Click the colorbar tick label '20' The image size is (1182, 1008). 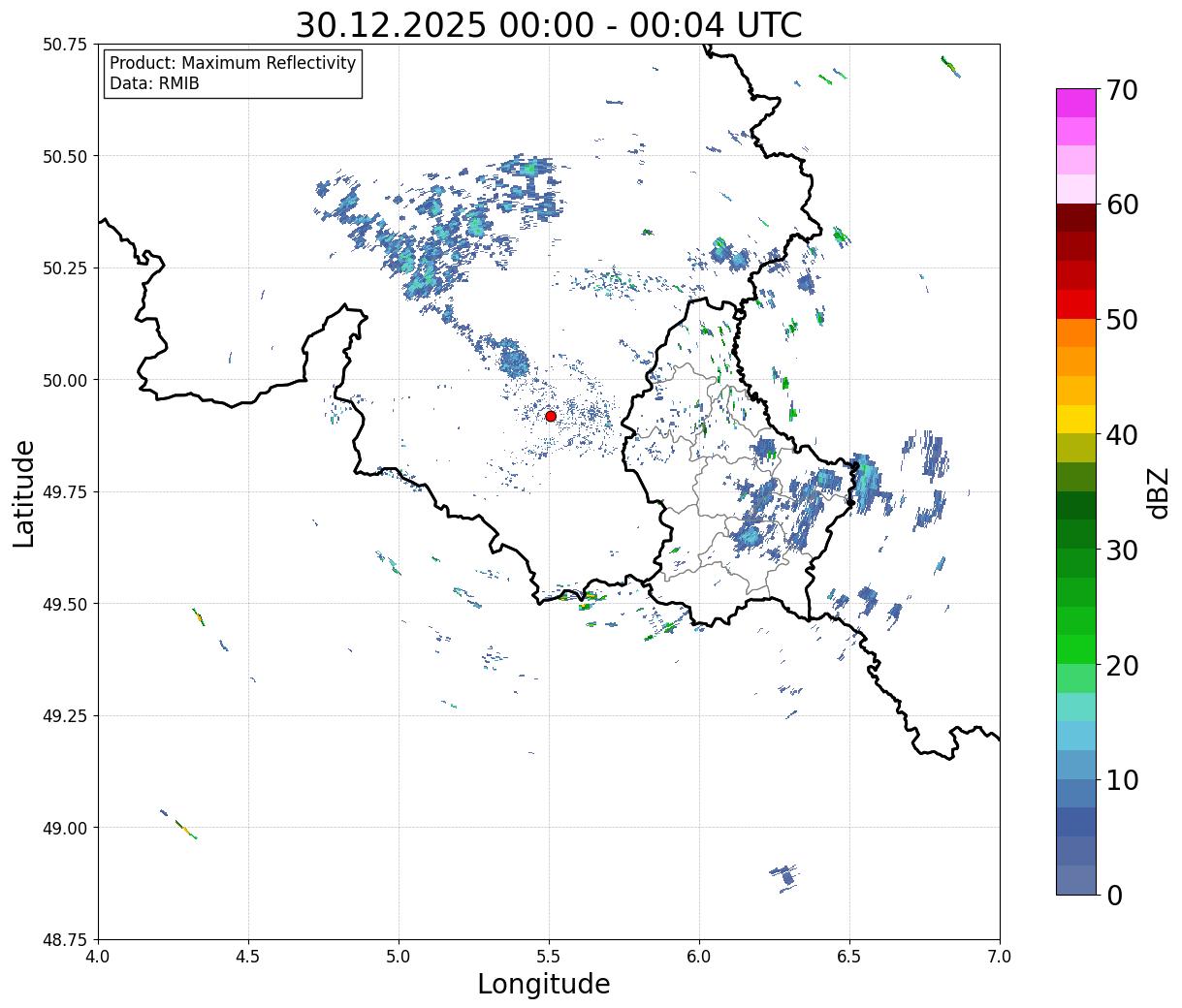click(1121, 666)
